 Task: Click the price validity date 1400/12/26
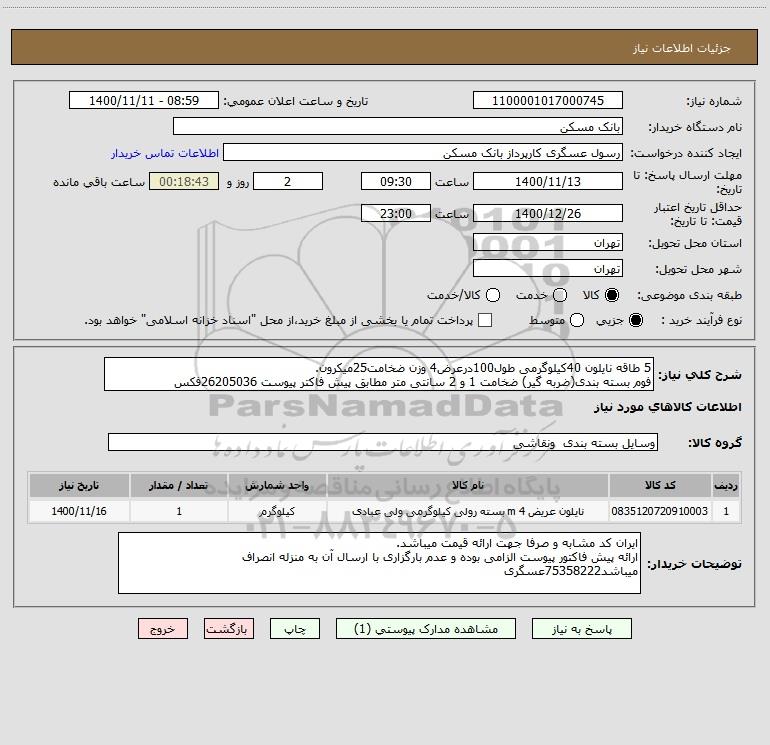(548, 213)
